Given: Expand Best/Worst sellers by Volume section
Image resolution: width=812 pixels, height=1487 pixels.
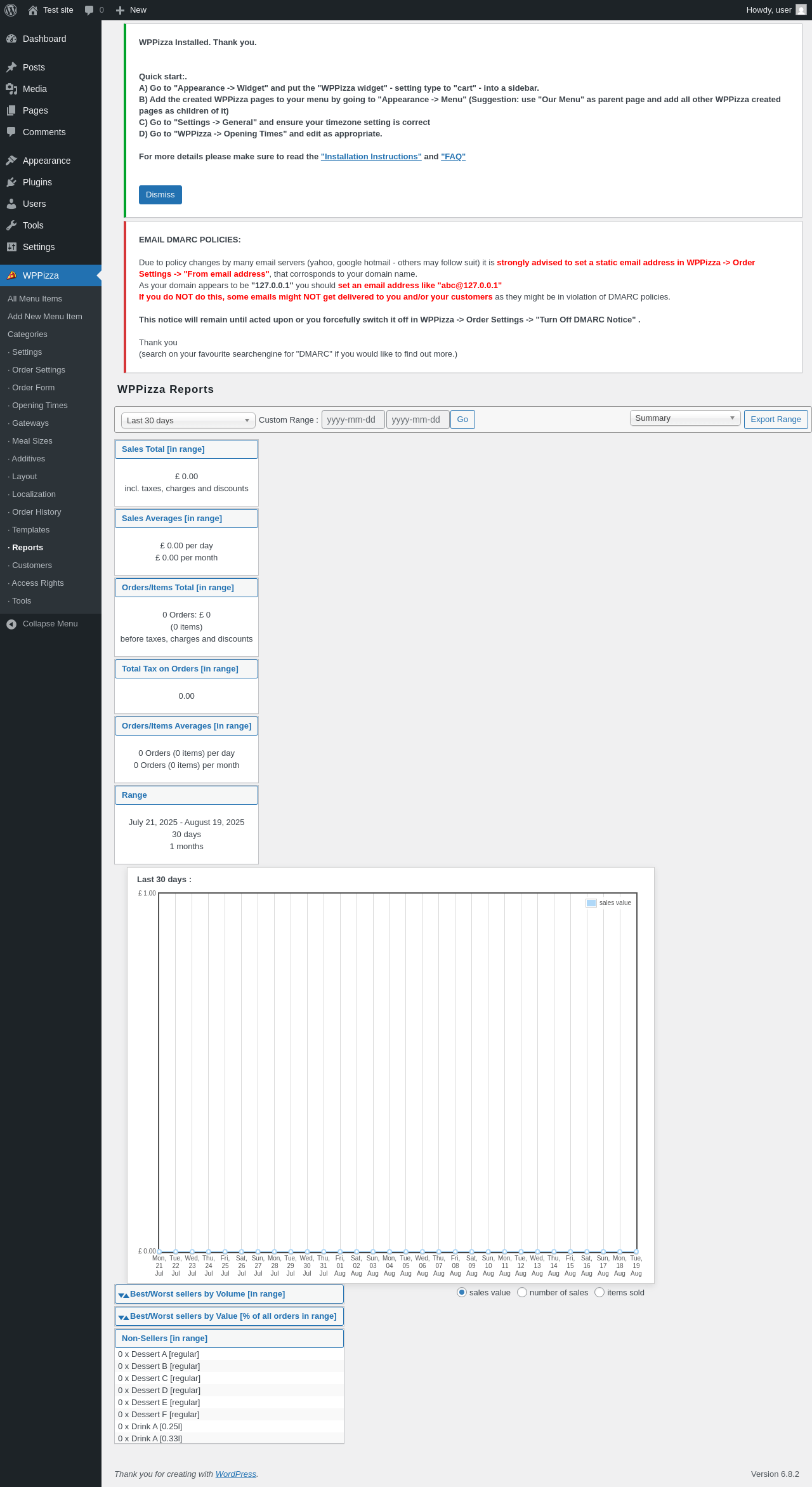Looking at the screenshot, I should (x=229, y=1294).
